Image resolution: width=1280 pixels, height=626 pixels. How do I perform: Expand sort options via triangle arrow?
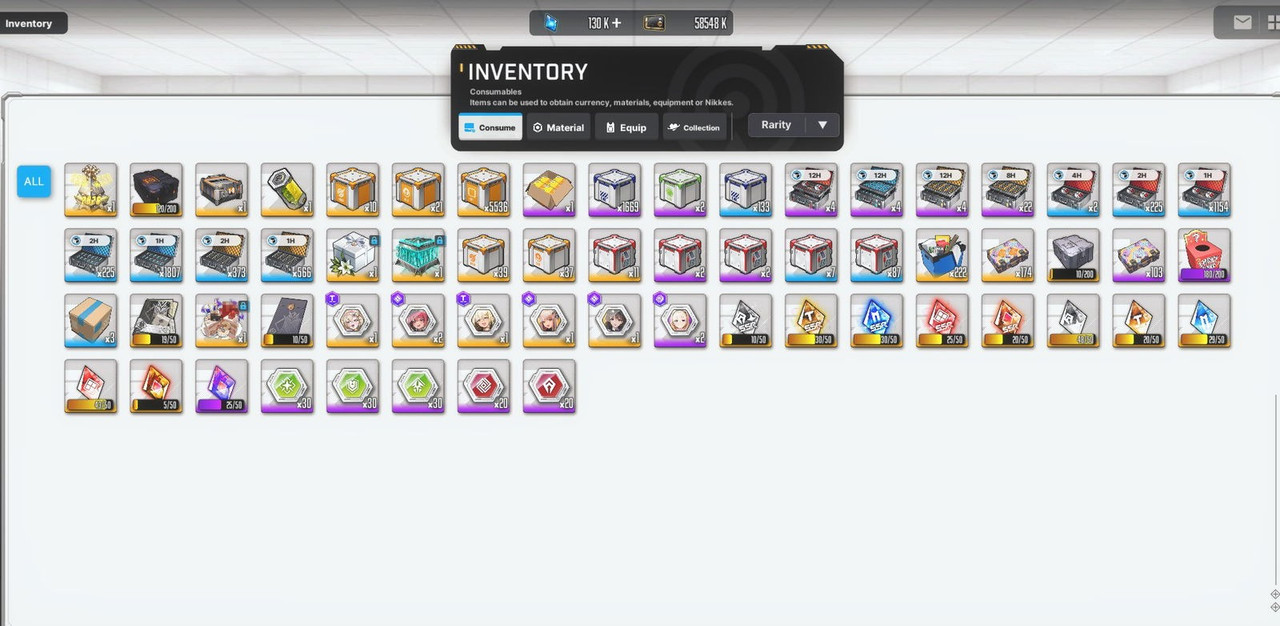[x=822, y=125]
